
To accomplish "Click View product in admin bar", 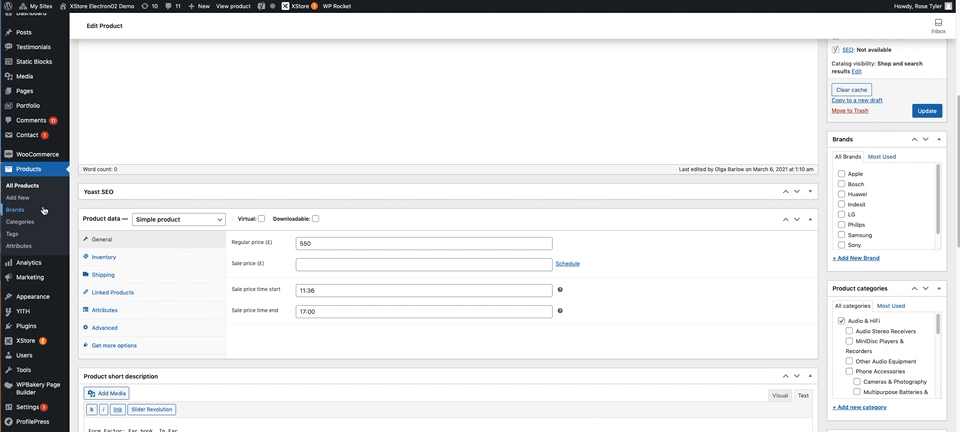I will click(x=233, y=6).
